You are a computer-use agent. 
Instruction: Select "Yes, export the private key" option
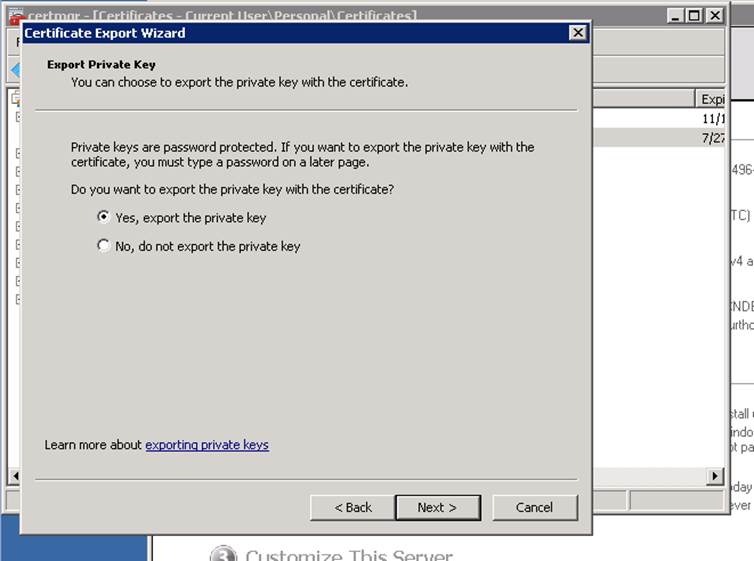pos(103,217)
